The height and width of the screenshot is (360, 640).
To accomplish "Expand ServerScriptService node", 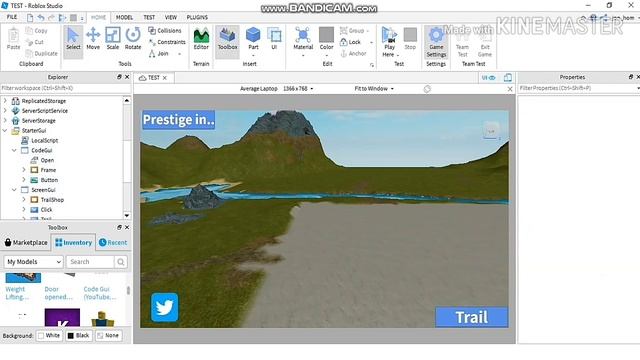I will 5,111.
